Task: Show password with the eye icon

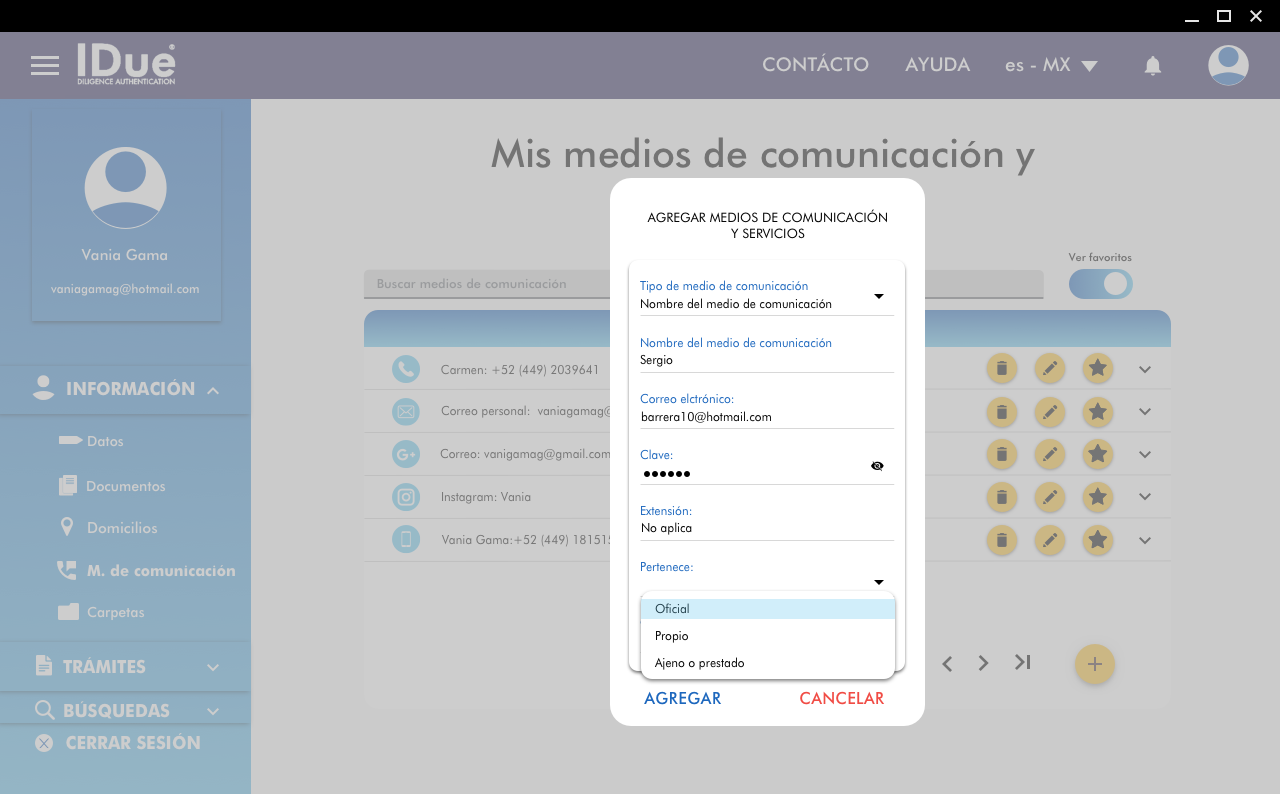Action: coord(877,466)
